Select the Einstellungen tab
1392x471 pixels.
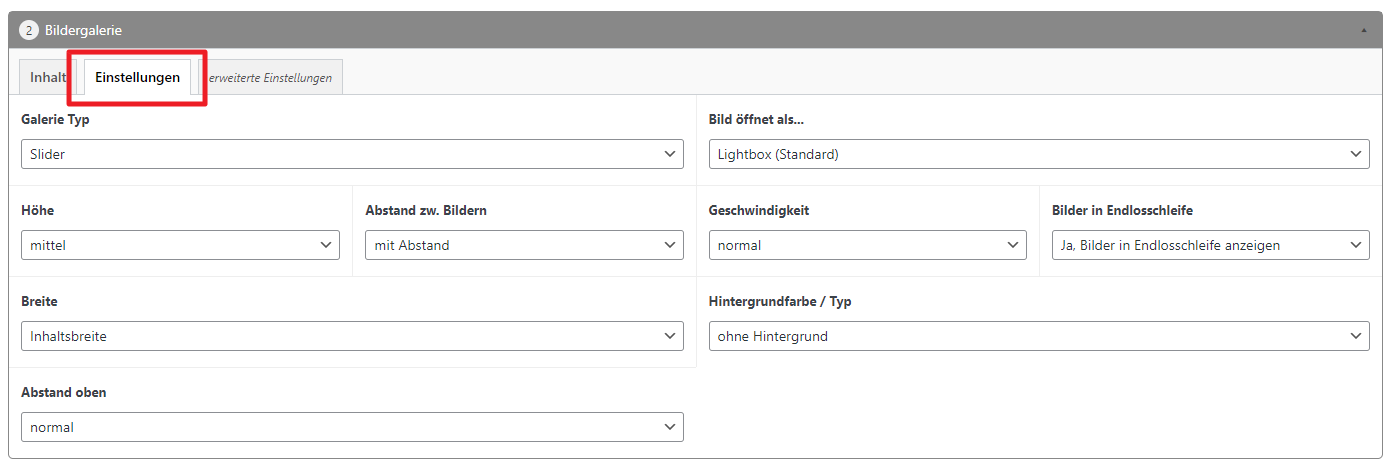[137, 77]
